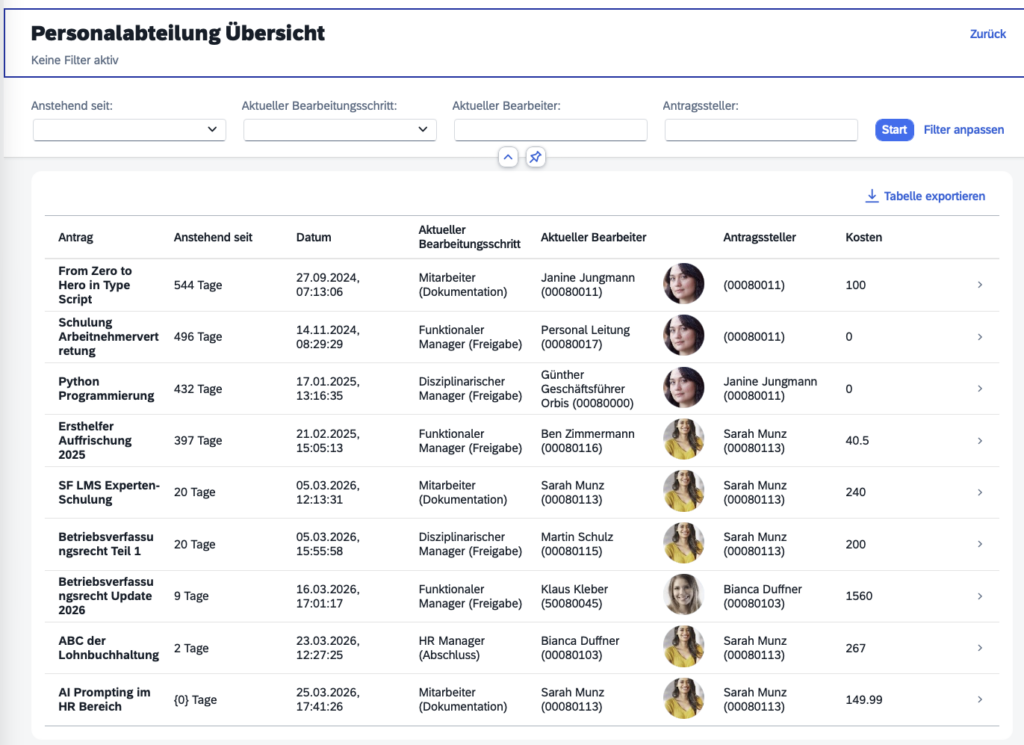This screenshot has width=1024, height=745.
Task: Collapse the filter bar with the up chevron
Action: click(508, 157)
